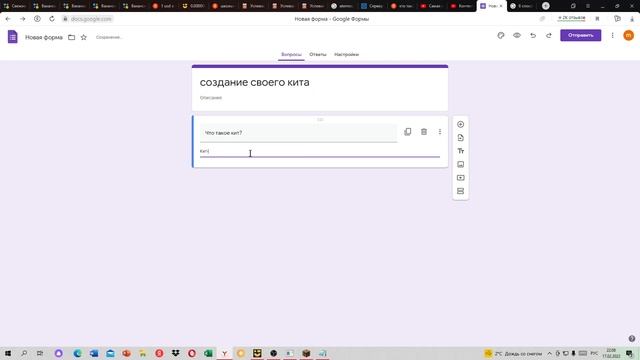Open the Windows Start menu
The width and height of the screenshot is (640, 360).
coord(8,353)
